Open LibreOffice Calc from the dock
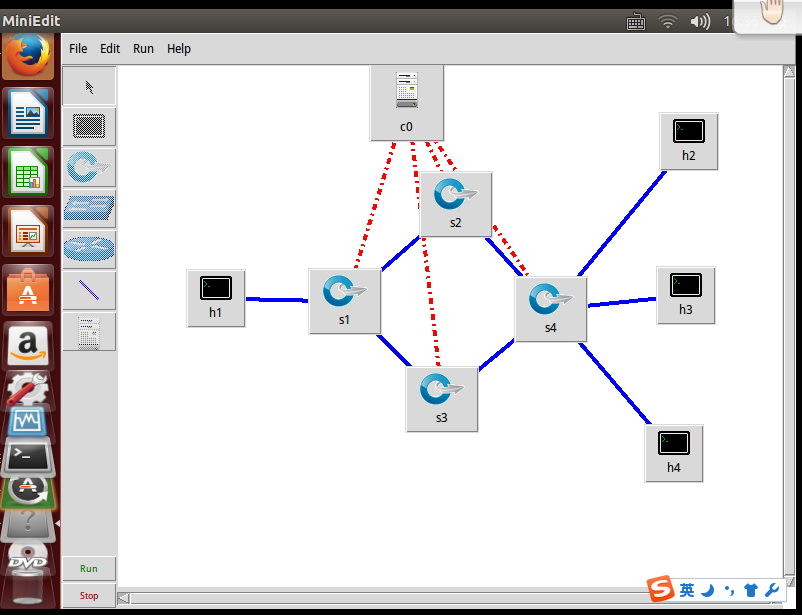The width and height of the screenshot is (802, 615). tap(28, 172)
